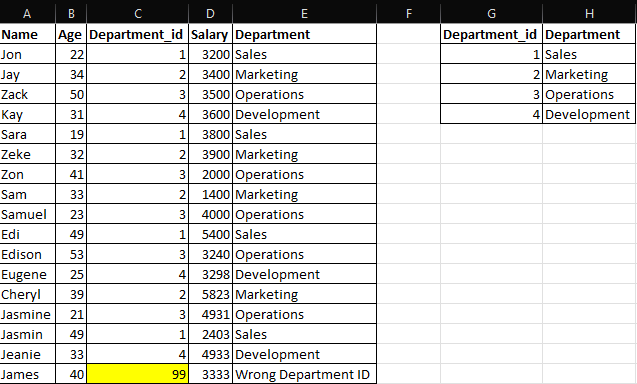Click Jon's salary cell 3200

(210, 54)
